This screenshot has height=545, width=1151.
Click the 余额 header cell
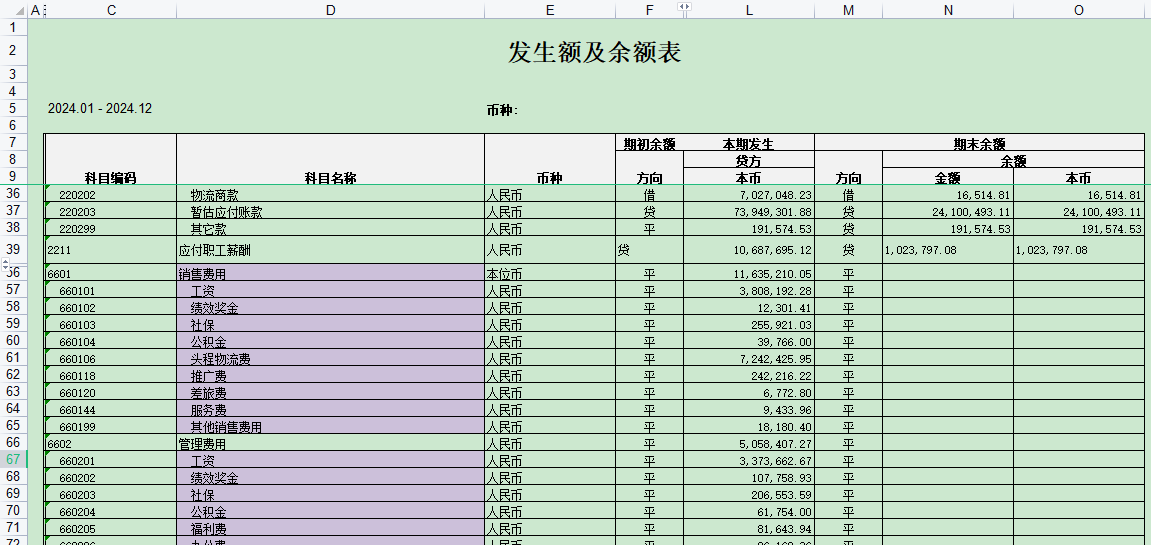[x=1013, y=161]
